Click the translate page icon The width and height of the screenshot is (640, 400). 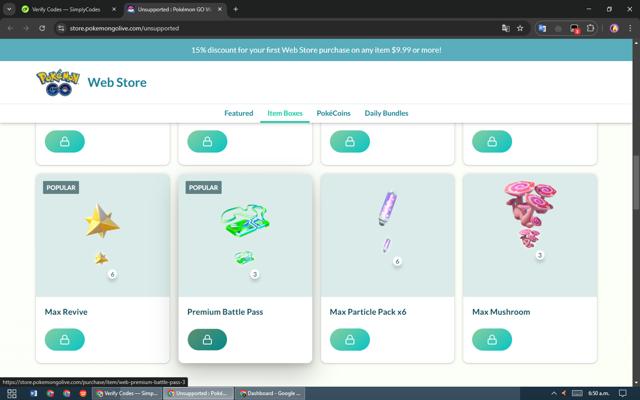505,28
